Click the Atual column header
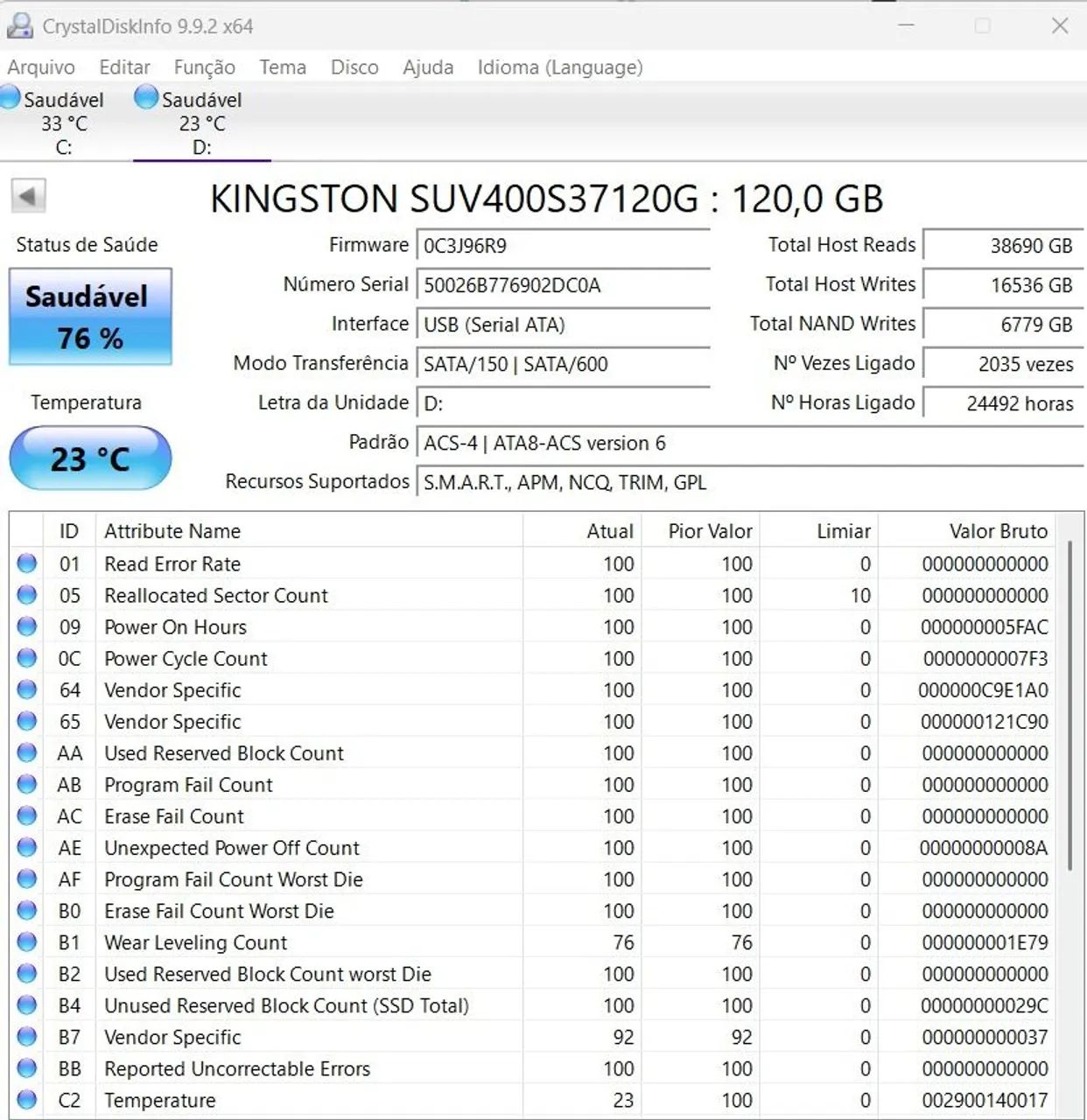 (x=582, y=531)
